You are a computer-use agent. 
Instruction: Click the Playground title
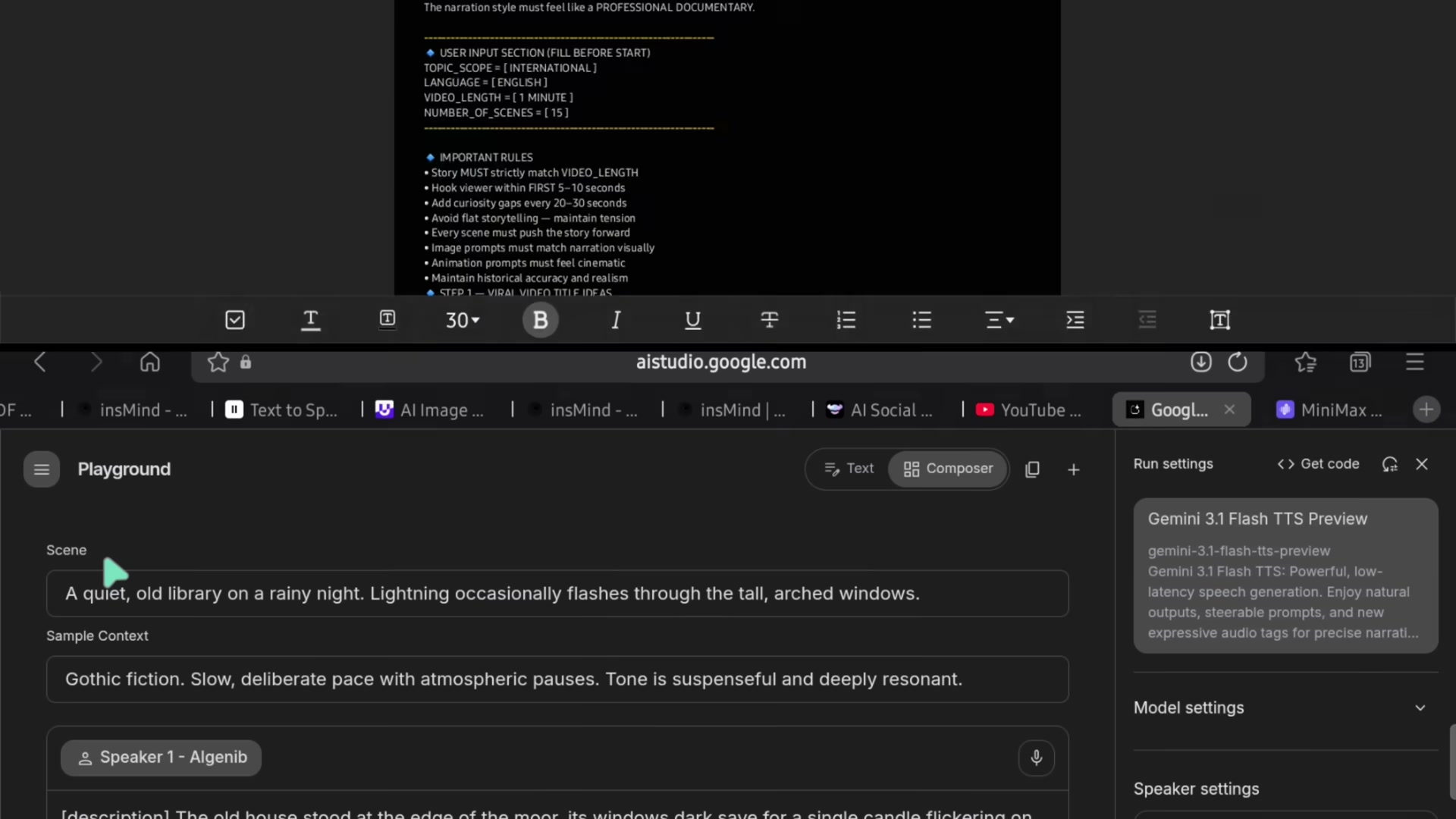click(124, 469)
